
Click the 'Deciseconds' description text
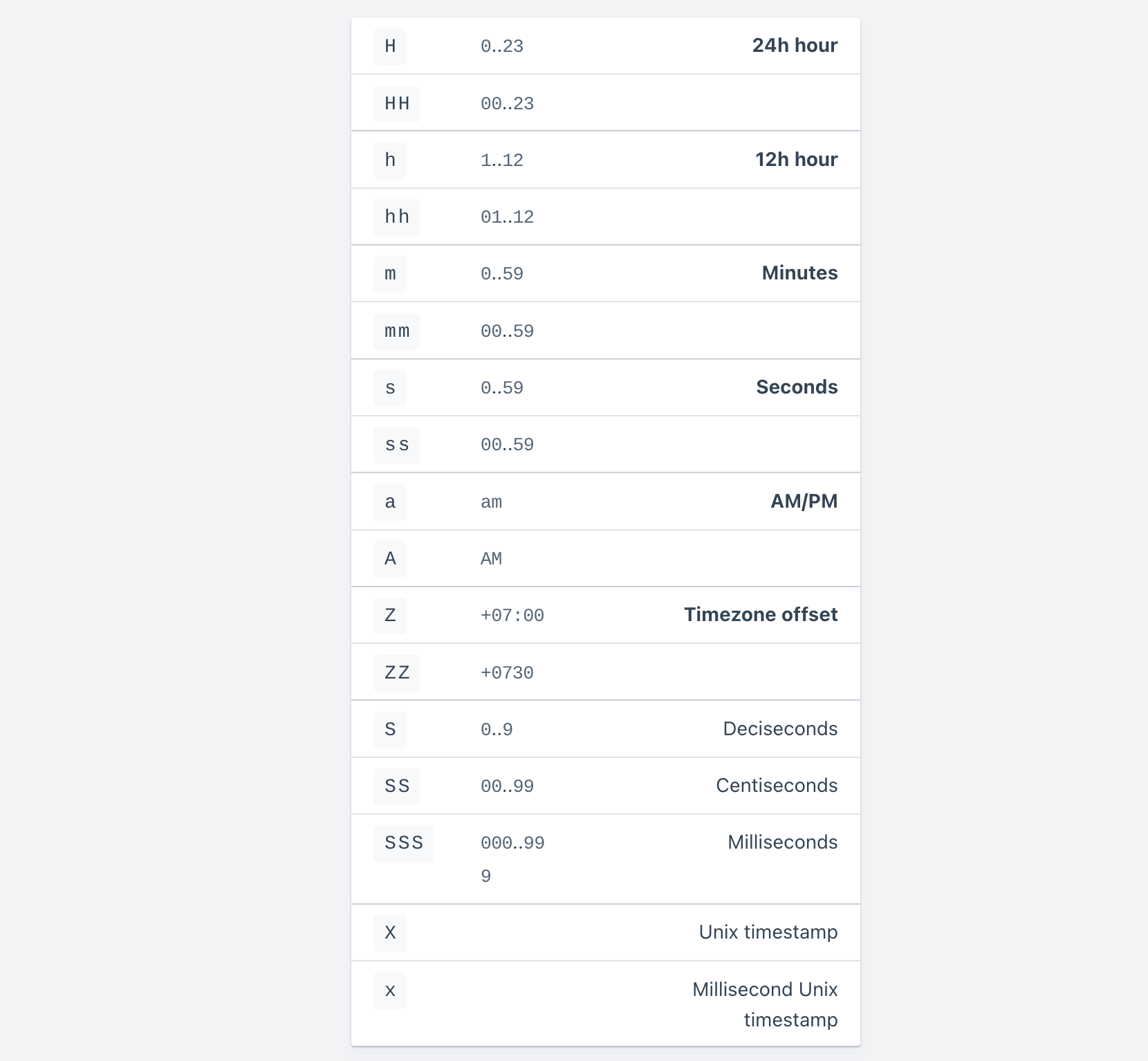[780, 729]
